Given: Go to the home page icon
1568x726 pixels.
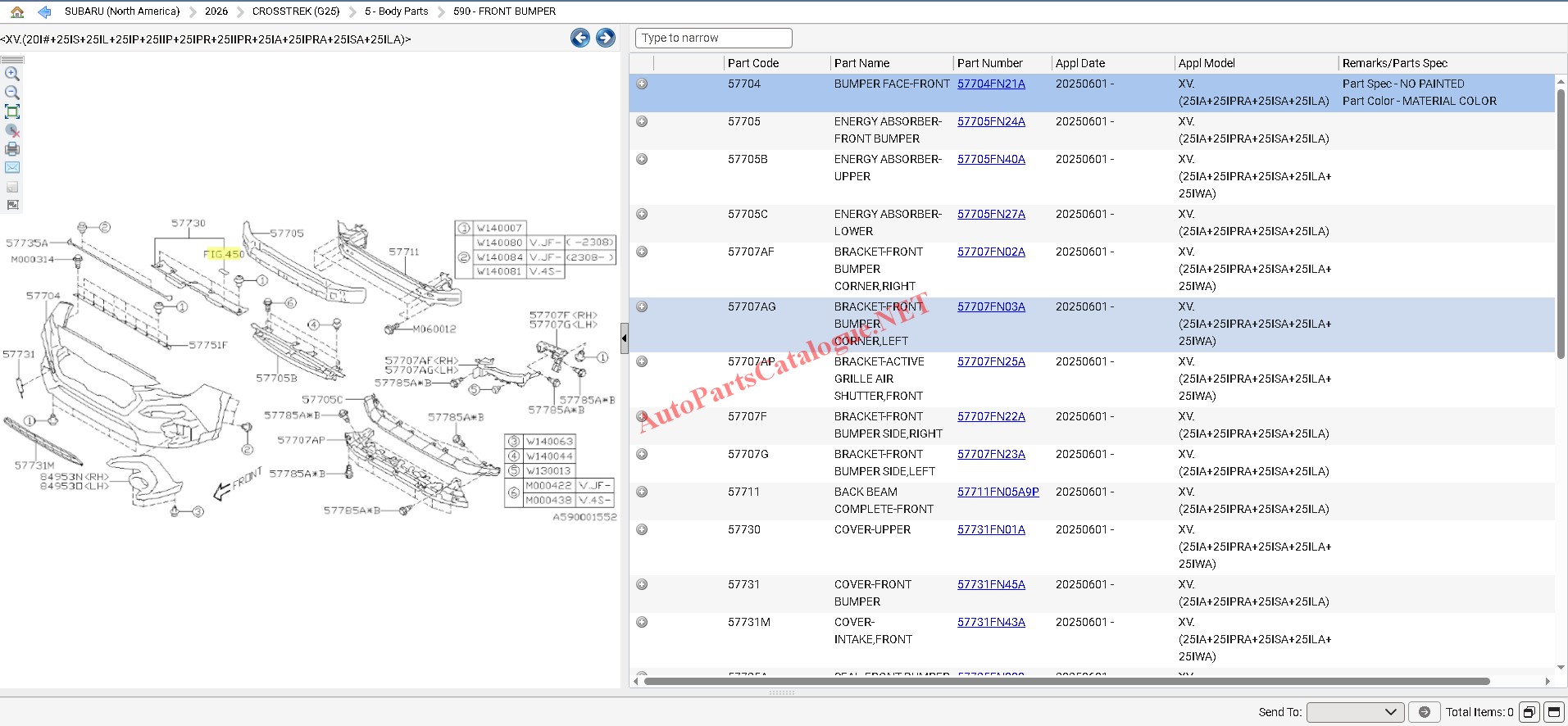Looking at the screenshot, I should tap(17, 11).
